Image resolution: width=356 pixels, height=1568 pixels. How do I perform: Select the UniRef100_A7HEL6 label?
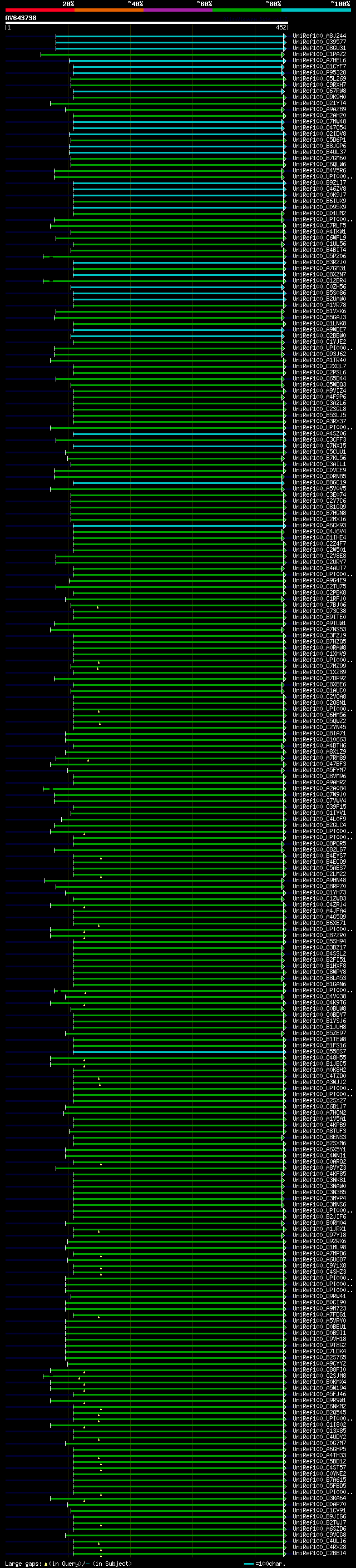[319, 60]
